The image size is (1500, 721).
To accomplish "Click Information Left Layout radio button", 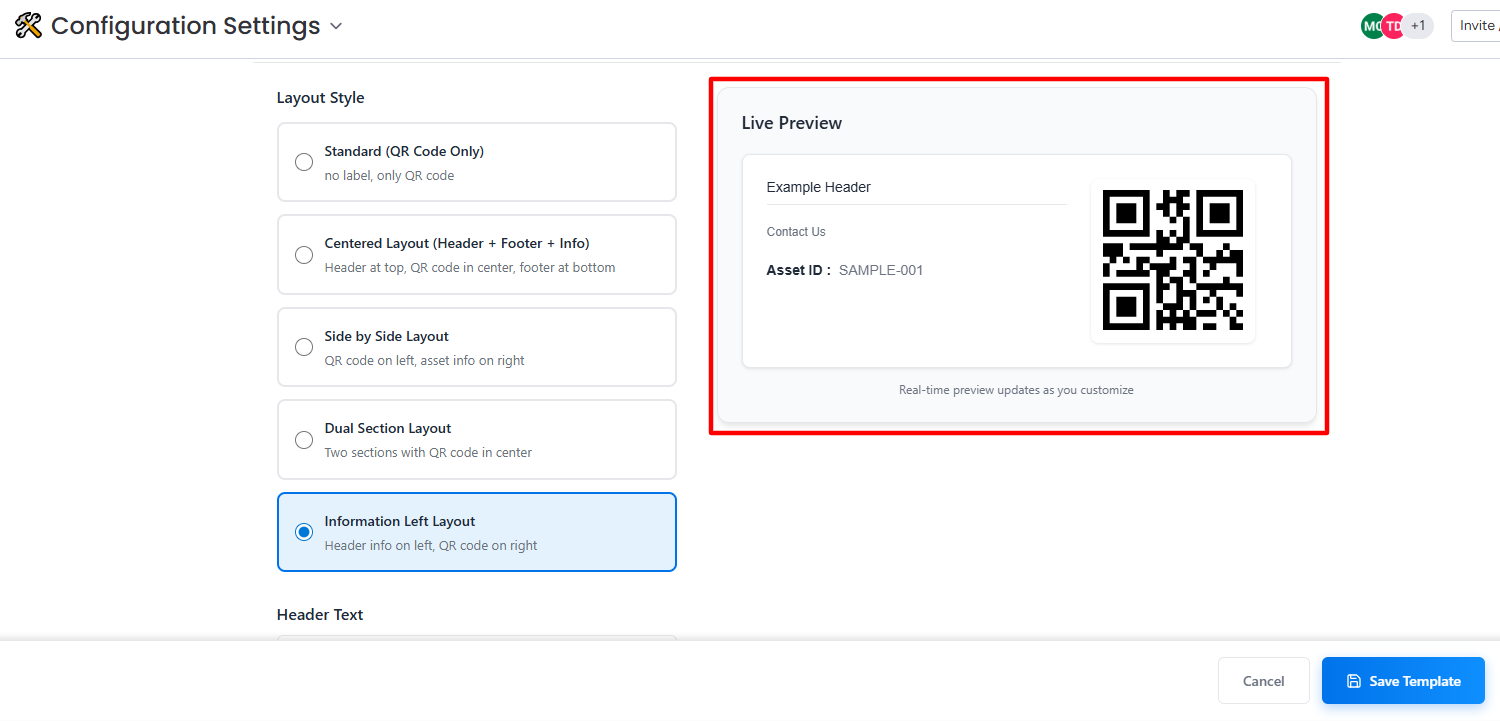I will (304, 532).
